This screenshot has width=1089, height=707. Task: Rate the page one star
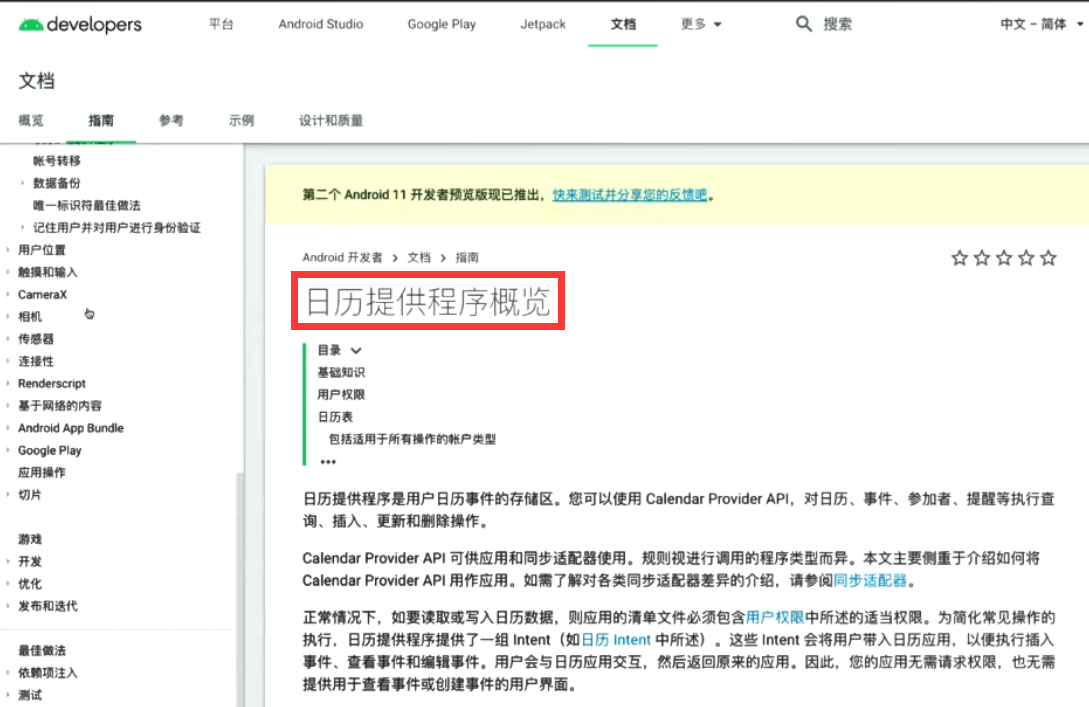(959, 258)
